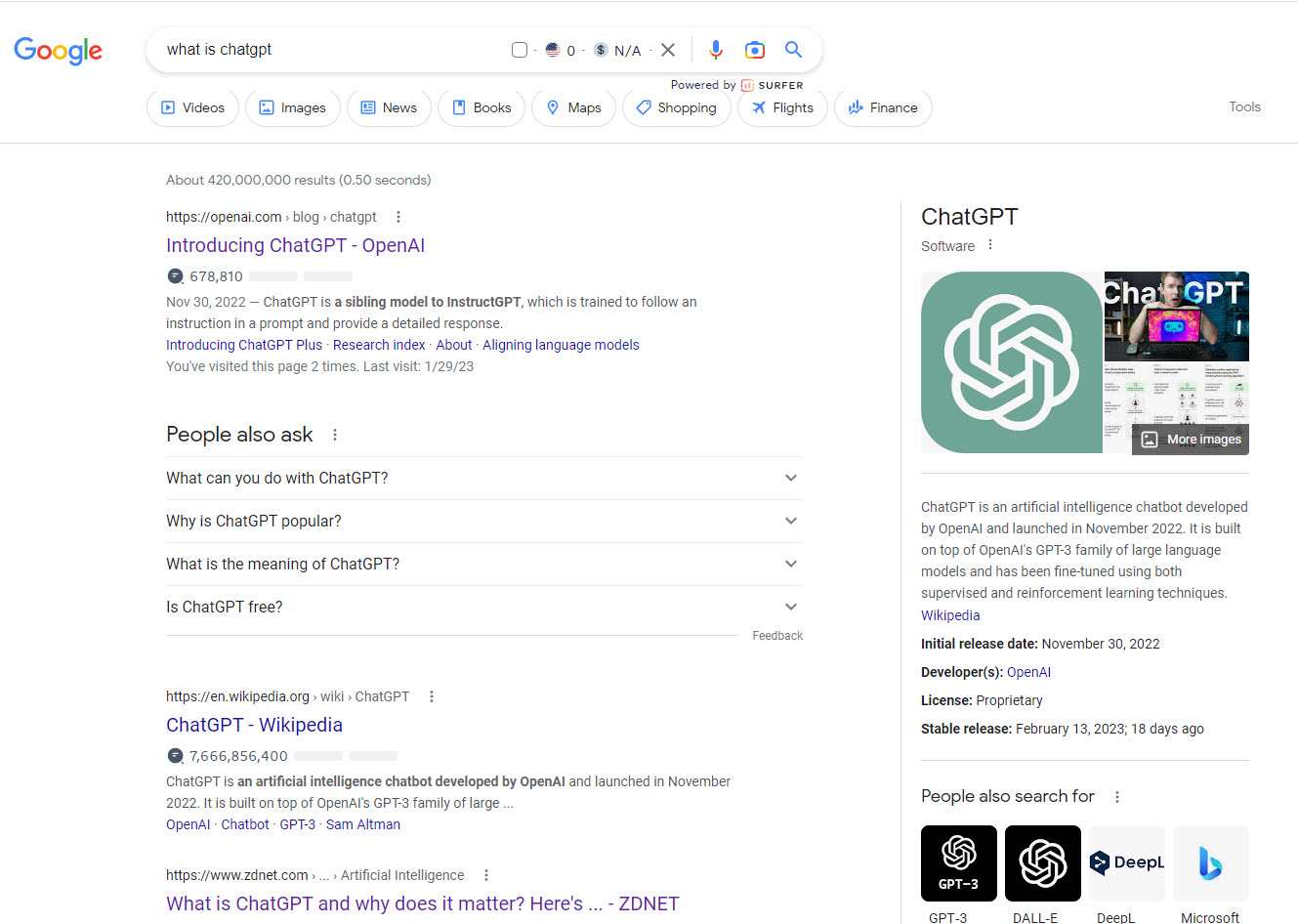Switch to Flights filter

tap(782, 107)
